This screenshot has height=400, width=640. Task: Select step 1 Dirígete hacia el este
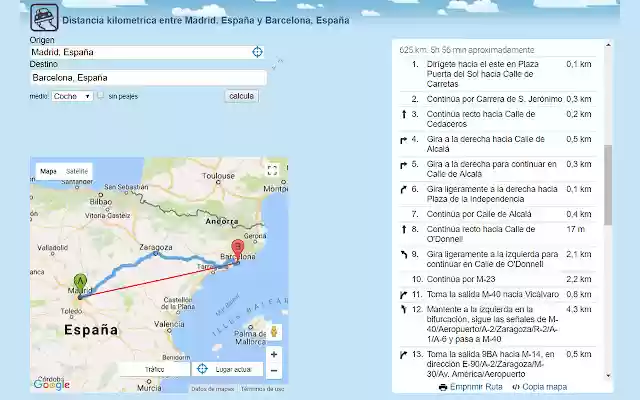pos(498,74)
